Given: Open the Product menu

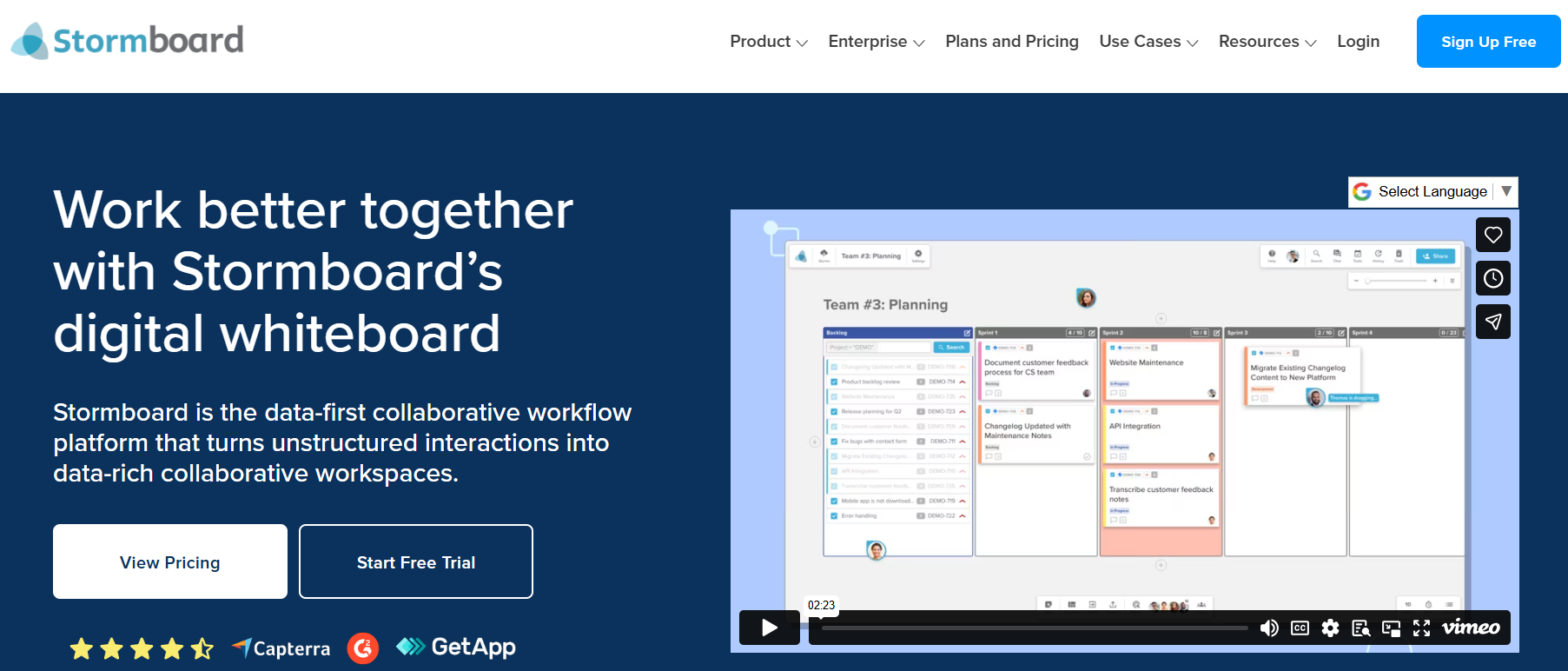Looking at the screenshot, I should tap(769, 42).
